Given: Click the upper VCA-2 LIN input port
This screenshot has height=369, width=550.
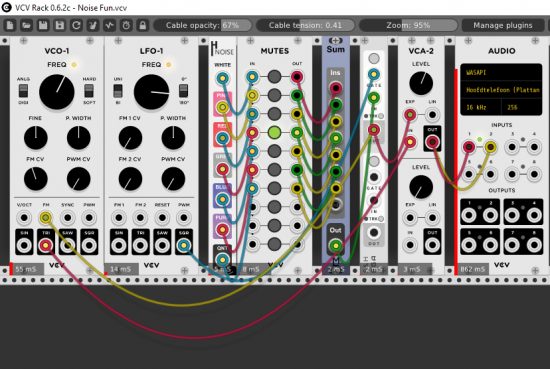Looking at the screenshot, I should [432, 115].
